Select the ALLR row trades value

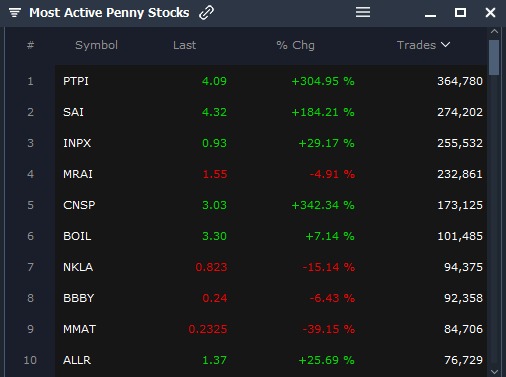point(463,360)
